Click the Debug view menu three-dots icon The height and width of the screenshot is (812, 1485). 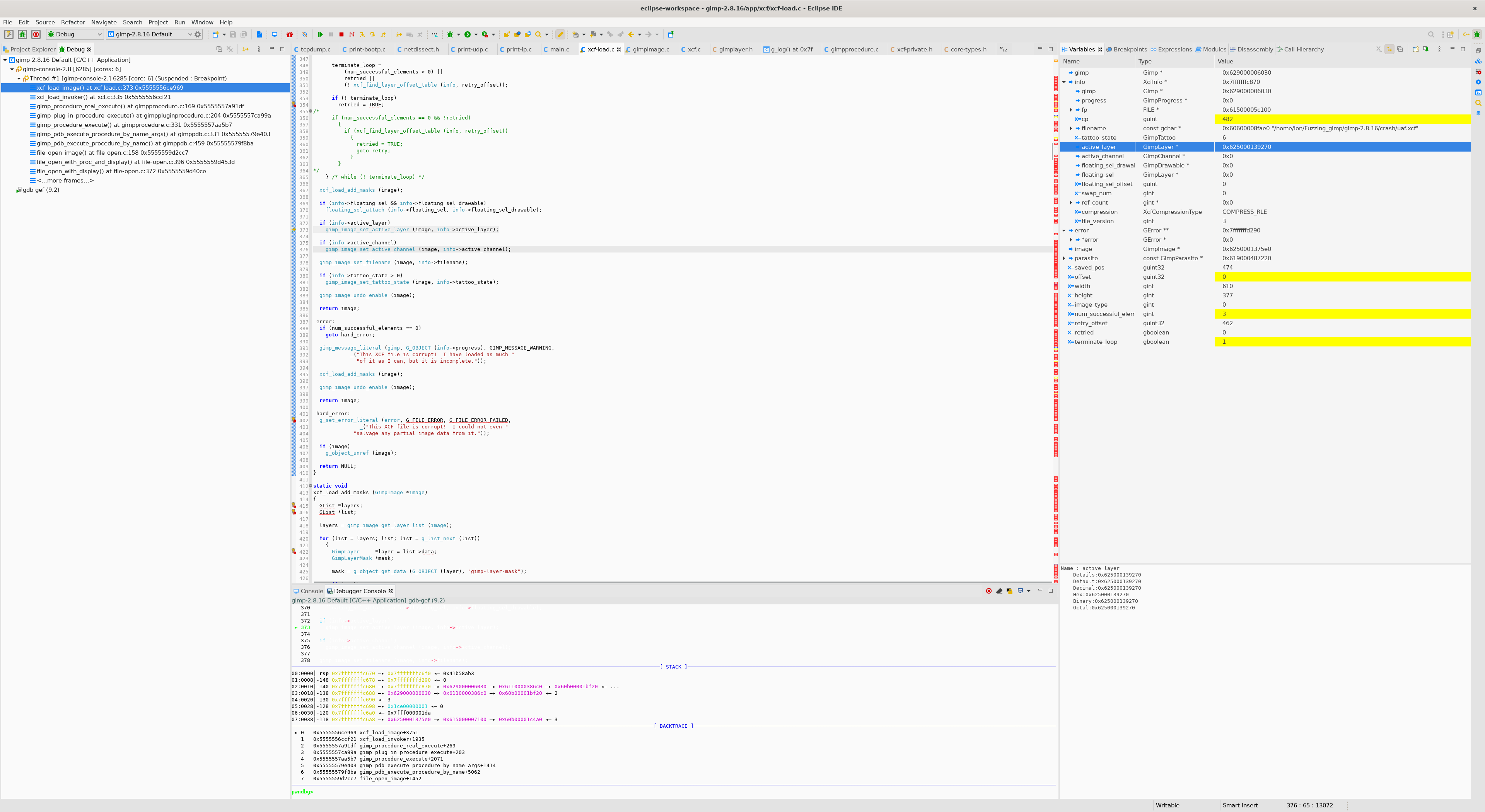259,49
